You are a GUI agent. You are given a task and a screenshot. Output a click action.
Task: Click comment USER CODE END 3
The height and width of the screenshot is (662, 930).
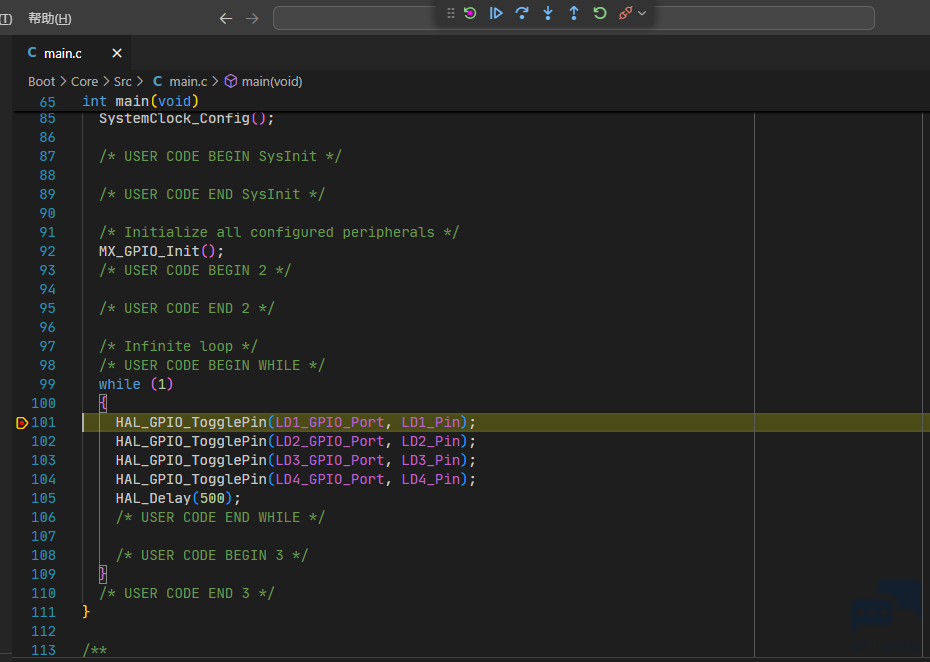(x=187, y=593)
